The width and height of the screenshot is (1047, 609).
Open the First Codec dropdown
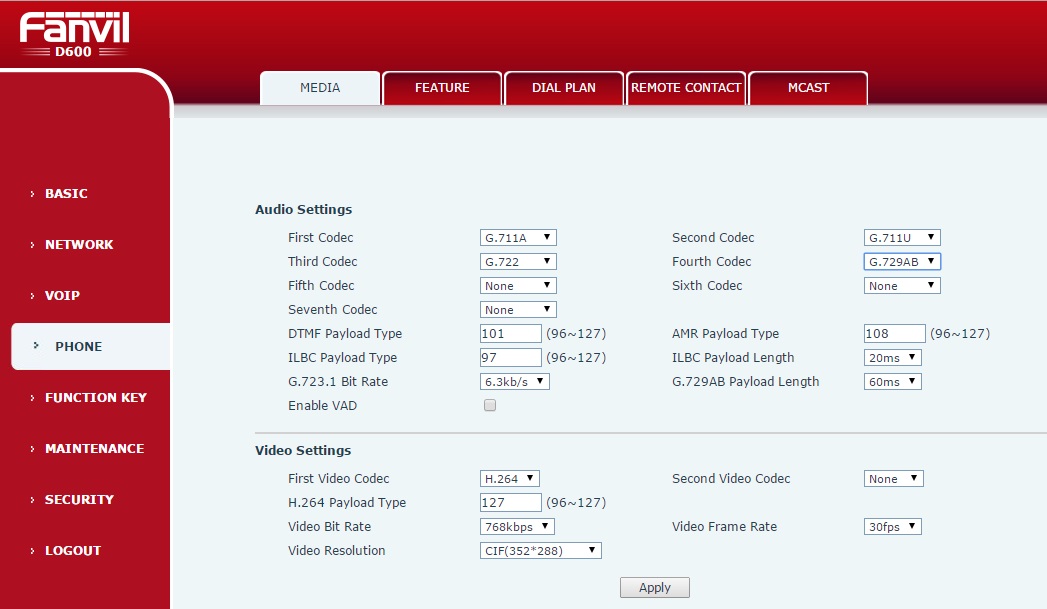pyautogui.click(x=518, y=238)
